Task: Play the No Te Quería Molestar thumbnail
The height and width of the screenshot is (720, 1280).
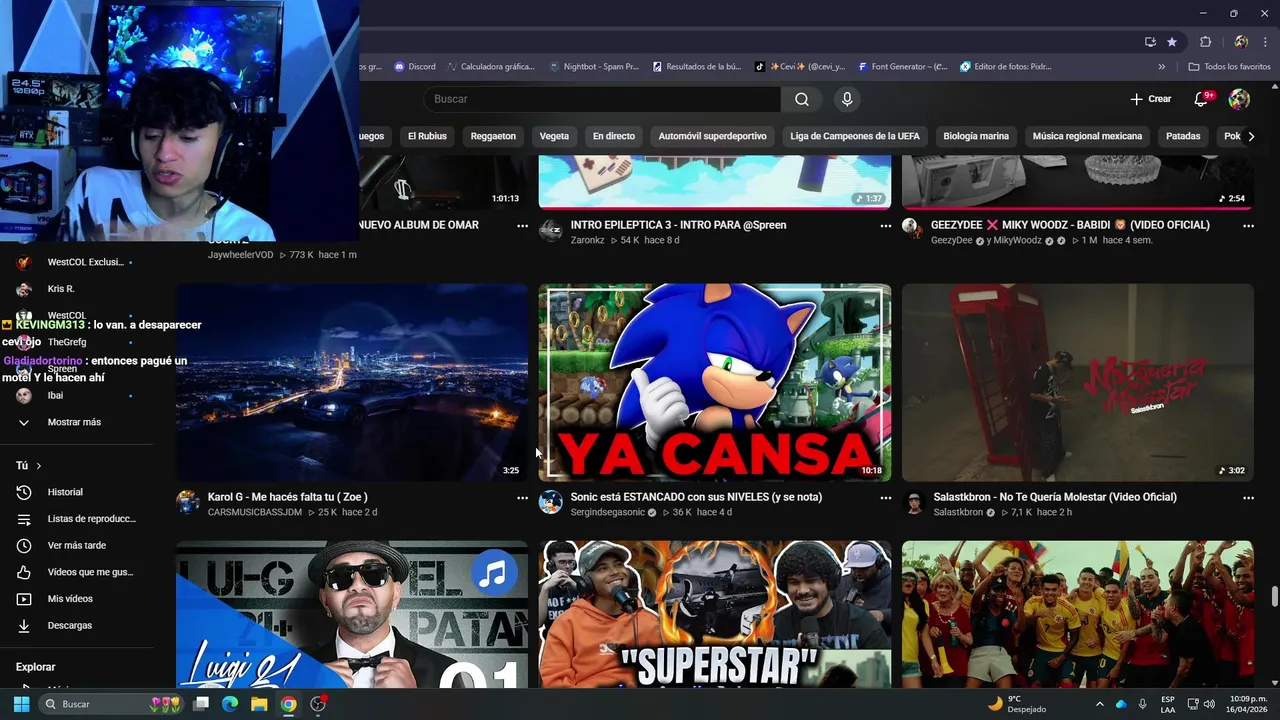Action: click(x=1078, y=382)
